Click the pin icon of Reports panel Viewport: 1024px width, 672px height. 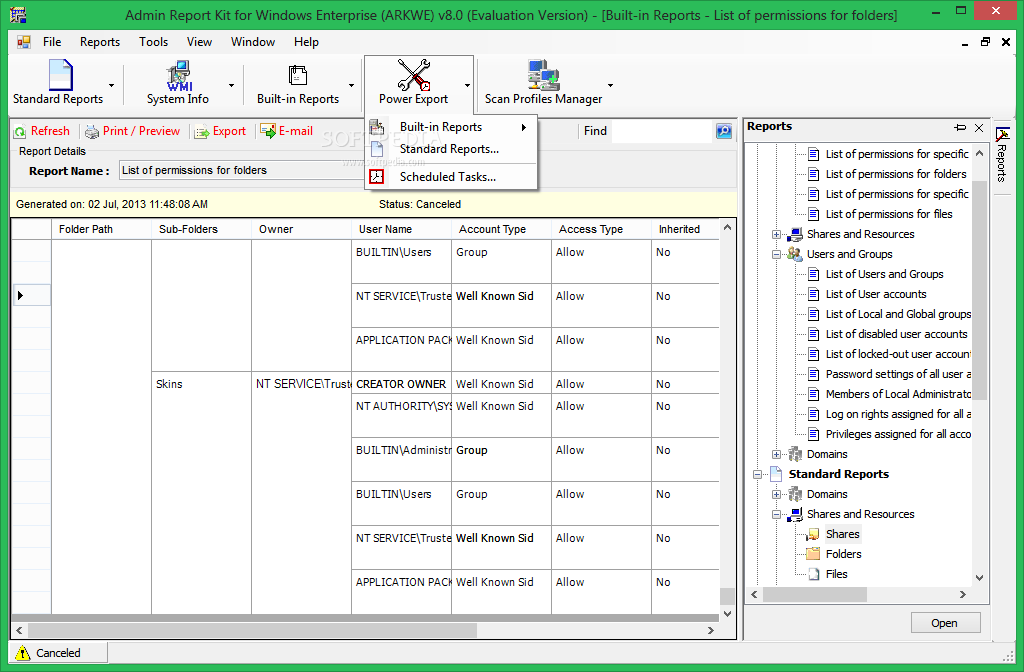960,127
